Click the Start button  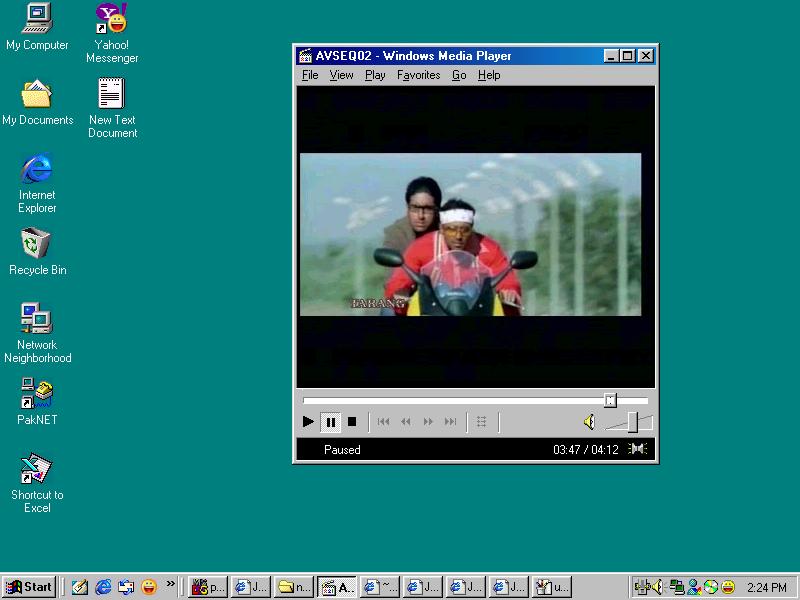(29, 587)
